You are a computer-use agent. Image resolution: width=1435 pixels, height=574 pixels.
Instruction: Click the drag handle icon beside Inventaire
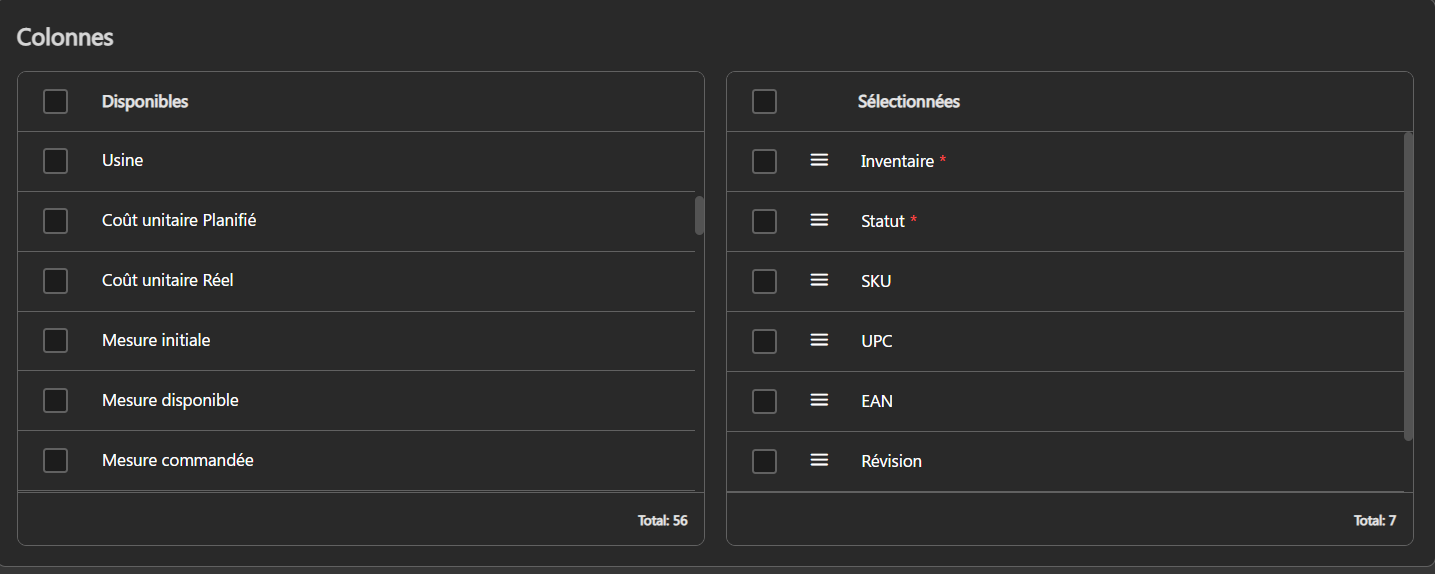click(819, 160)
